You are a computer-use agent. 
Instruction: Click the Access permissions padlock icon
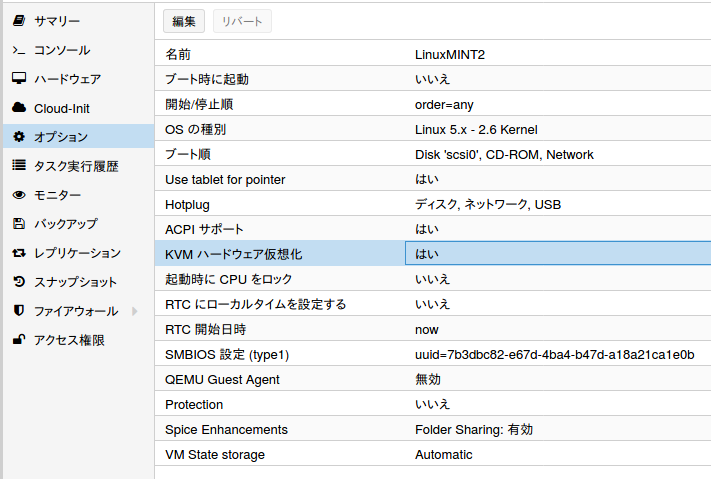point(18,340)
